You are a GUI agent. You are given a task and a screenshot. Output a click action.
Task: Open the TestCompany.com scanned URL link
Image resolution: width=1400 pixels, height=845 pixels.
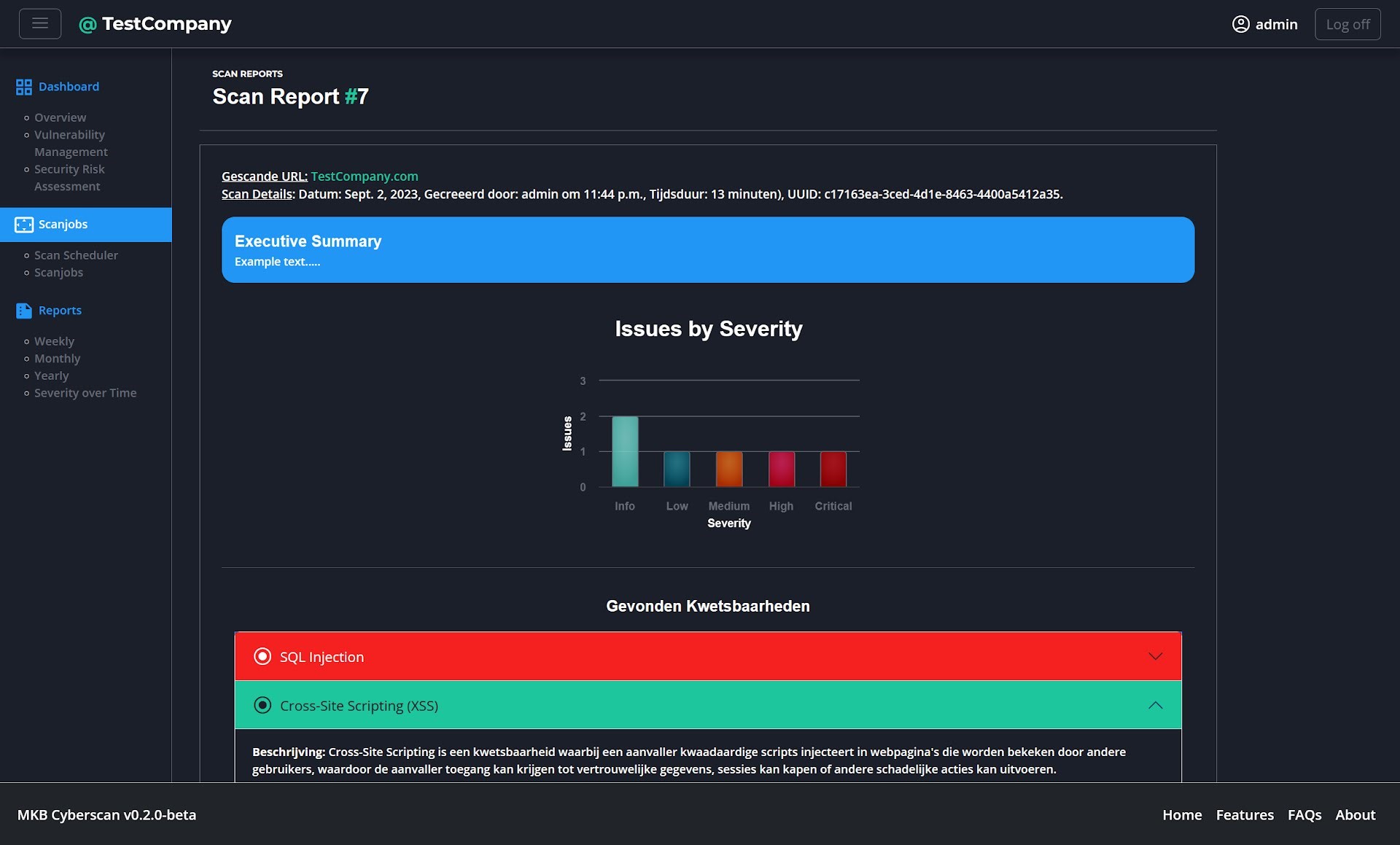(365, 176)
